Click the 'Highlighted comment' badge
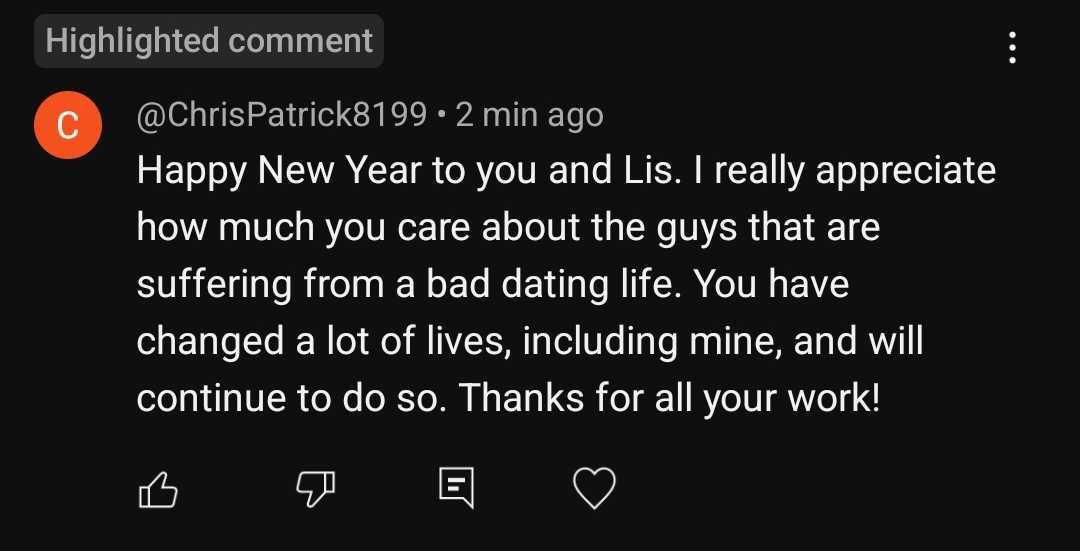The width and height of the screenshot is (1080, 551). (x=209, y=41)
